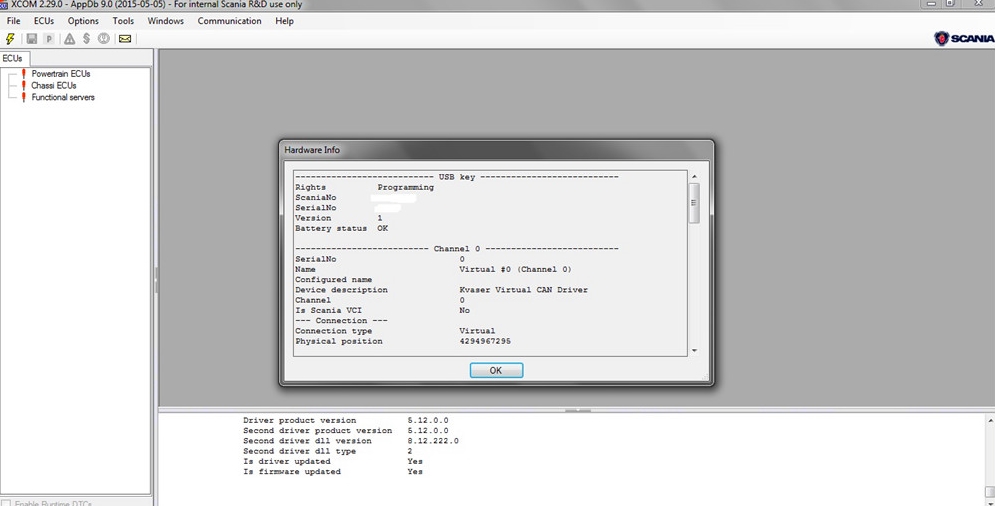Viewport: 995px width, 506px height.
Task: Click the Scania logo at top right
Action: tap(964, 39)
